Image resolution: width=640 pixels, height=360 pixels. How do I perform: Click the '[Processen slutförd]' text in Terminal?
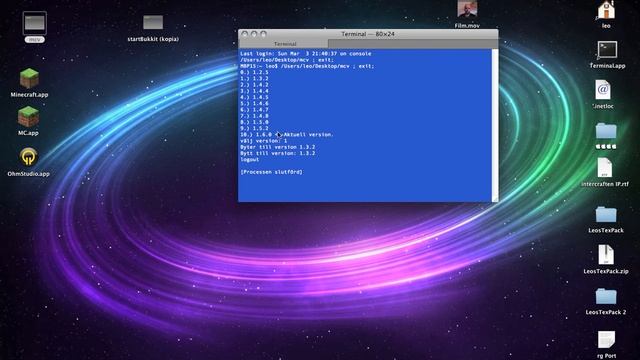point(271,172)
